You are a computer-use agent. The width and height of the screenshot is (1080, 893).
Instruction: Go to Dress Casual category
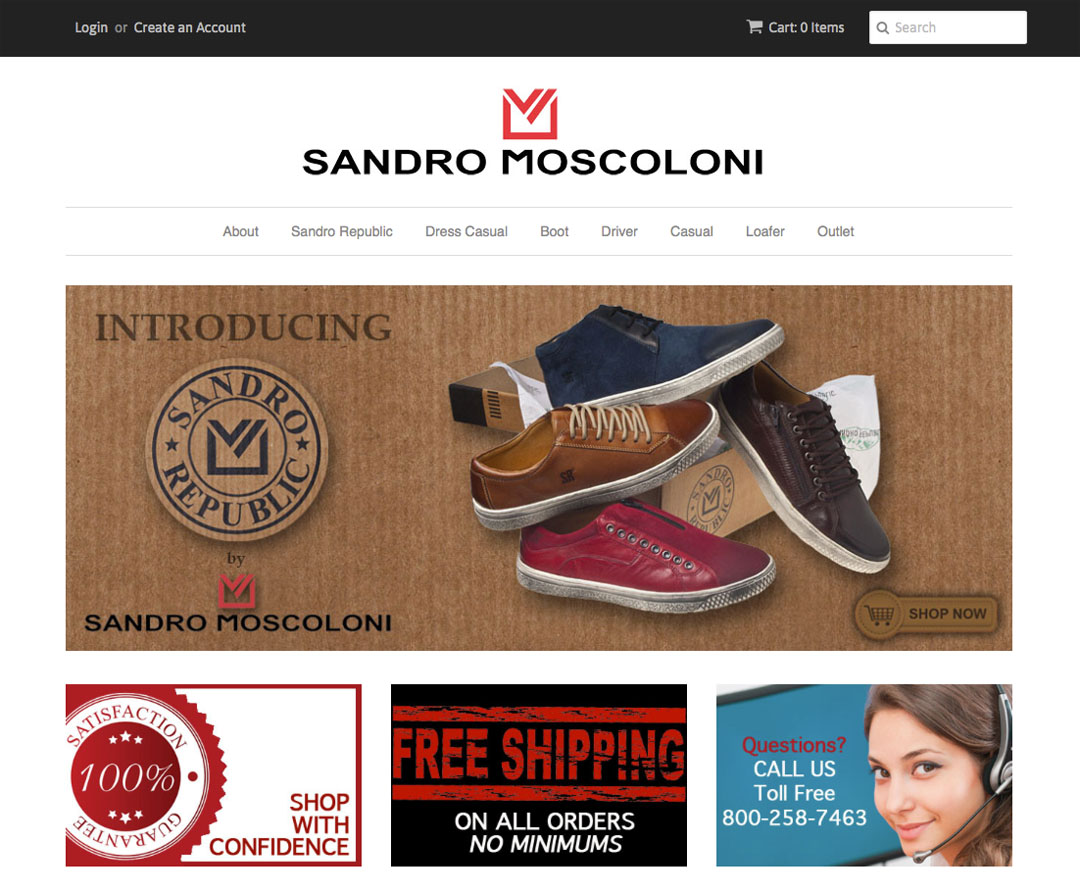[x=466, y=231]
